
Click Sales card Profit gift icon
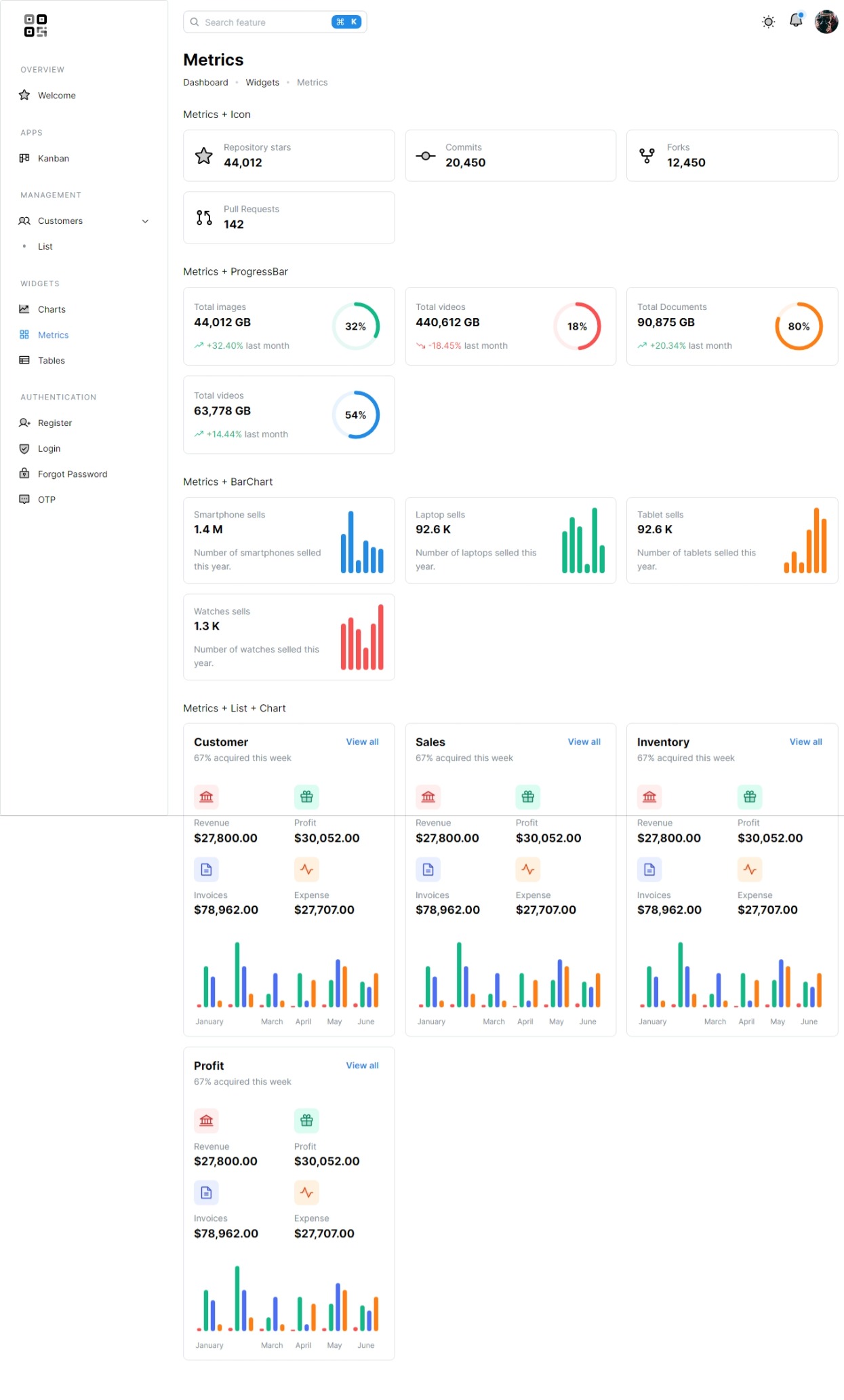tap(528, 797)
